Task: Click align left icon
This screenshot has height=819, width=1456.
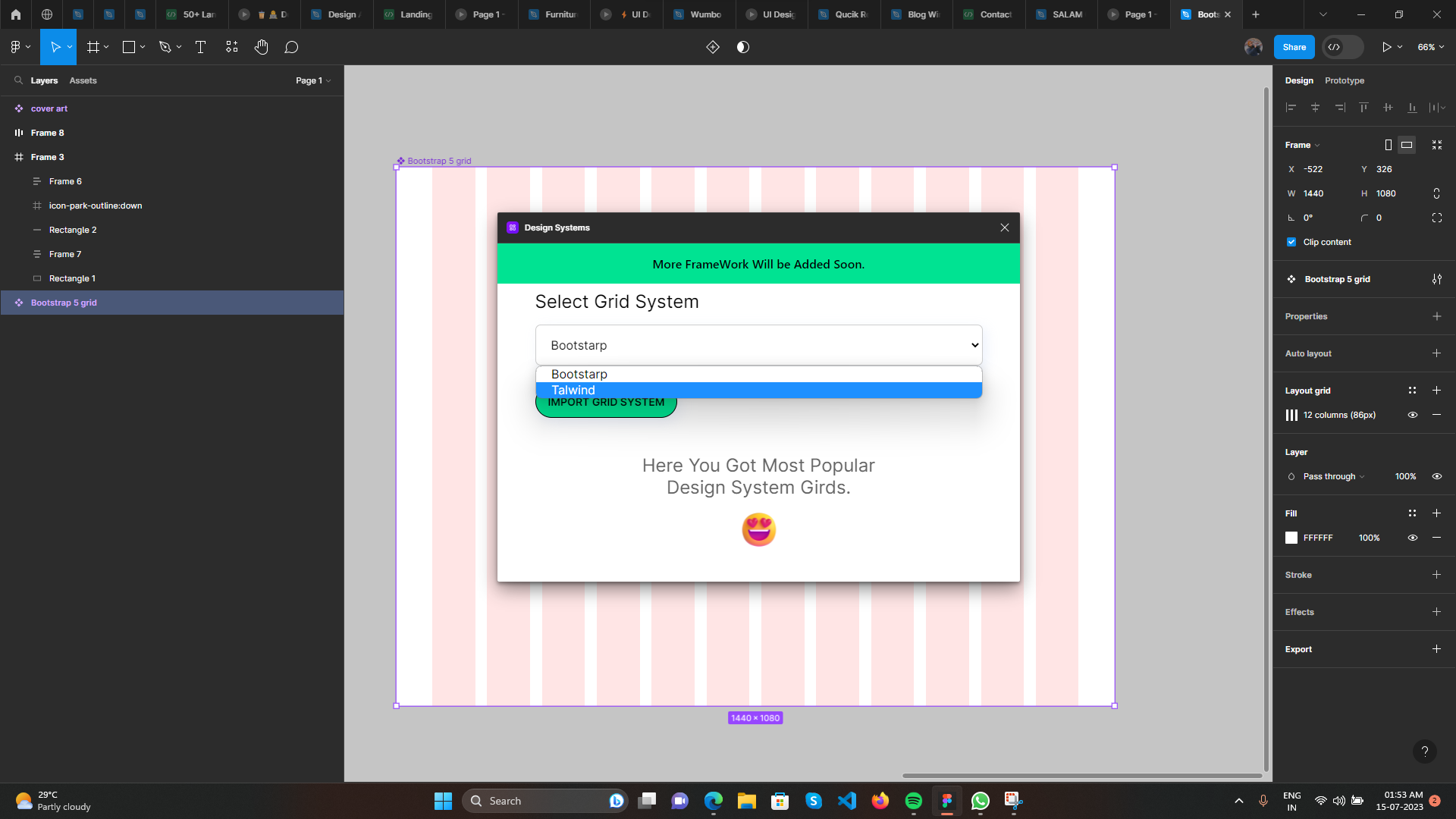Action: coord(1291,108)
